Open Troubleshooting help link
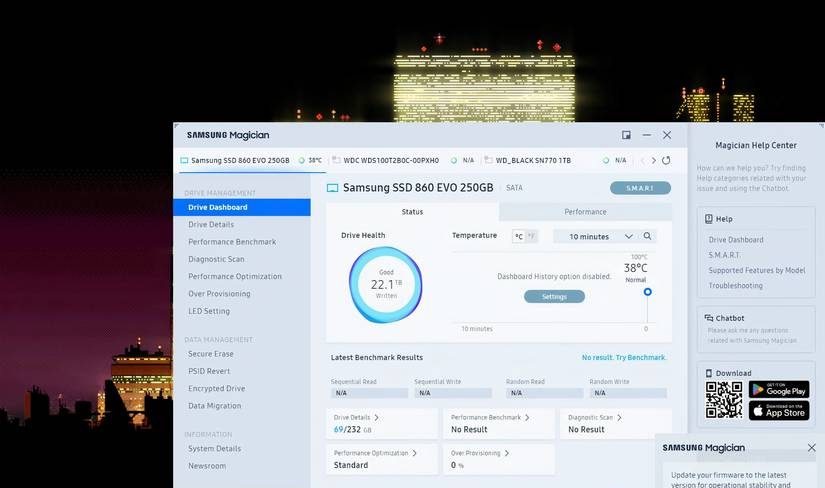The image size is (825, 488). 735,285
